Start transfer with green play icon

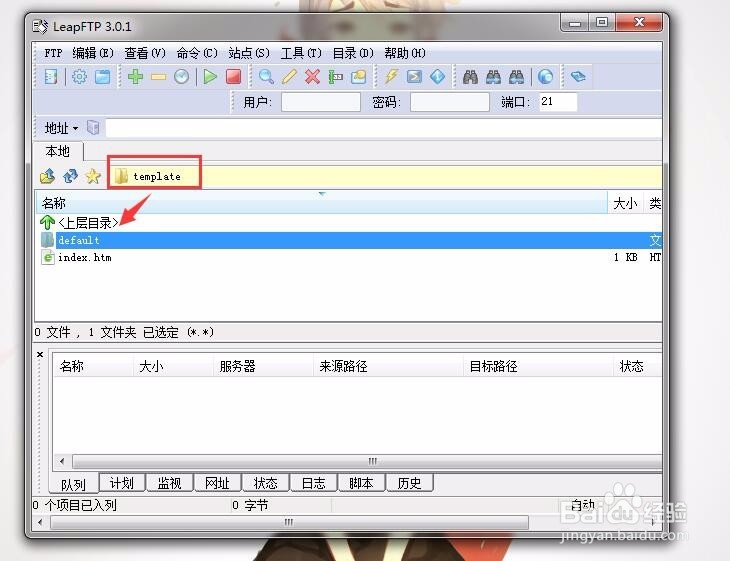click(x=210, y=77)
